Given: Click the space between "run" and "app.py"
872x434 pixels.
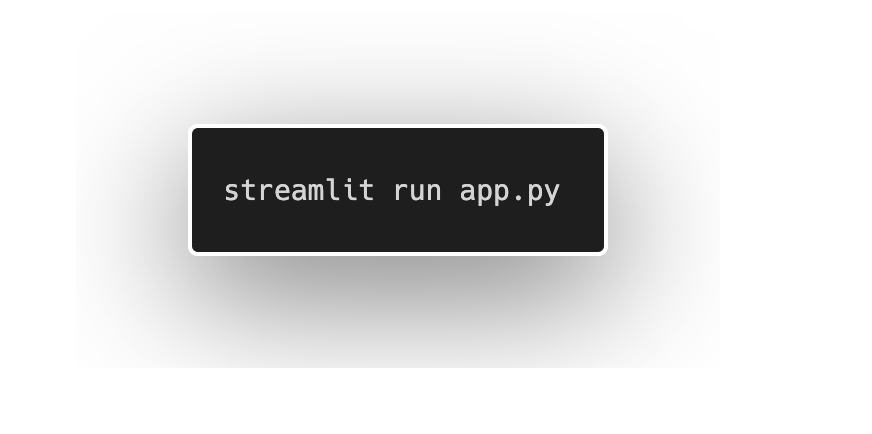Looking at the screenshot, I should [x=451, y=192].
